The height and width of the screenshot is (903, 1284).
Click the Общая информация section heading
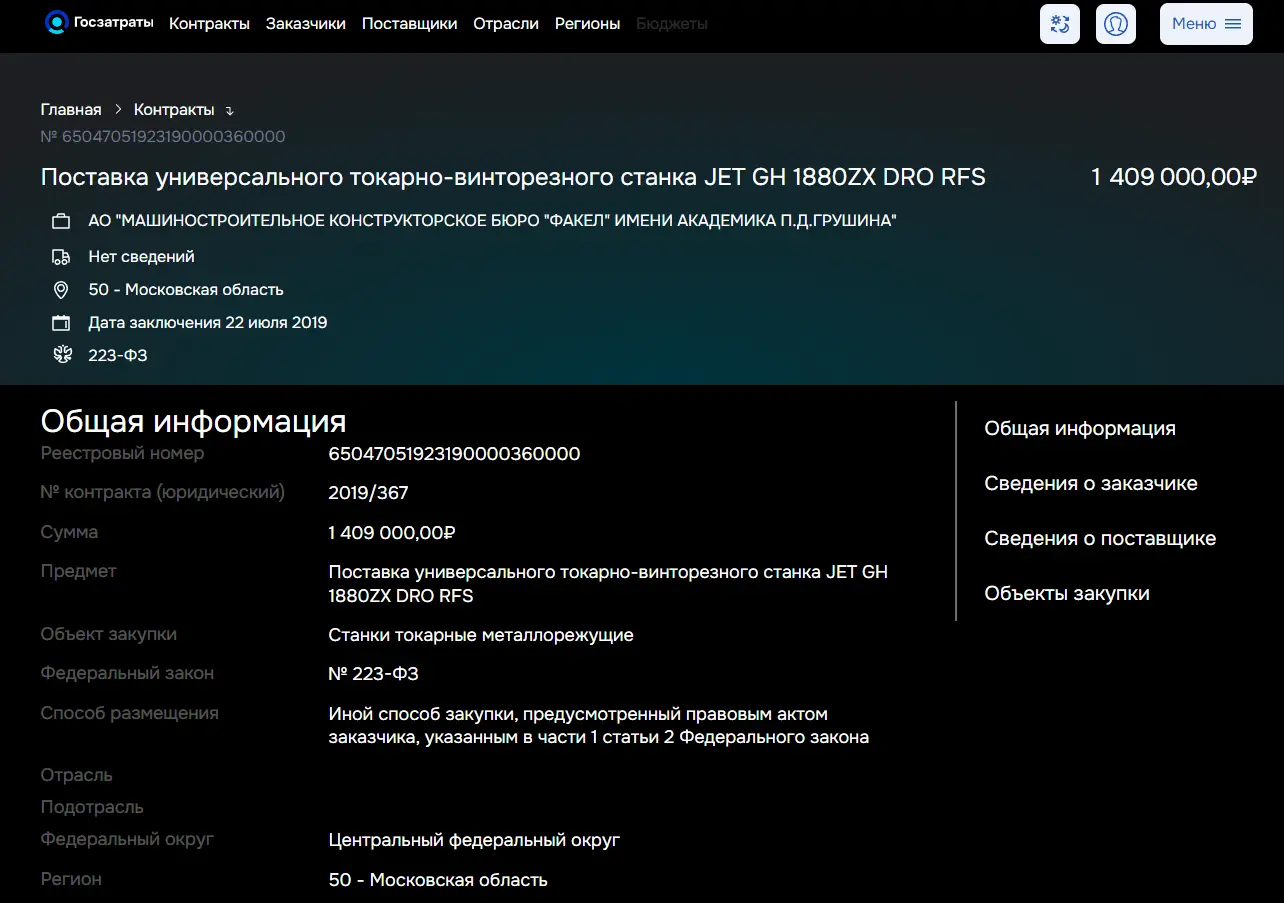[193, 421]
